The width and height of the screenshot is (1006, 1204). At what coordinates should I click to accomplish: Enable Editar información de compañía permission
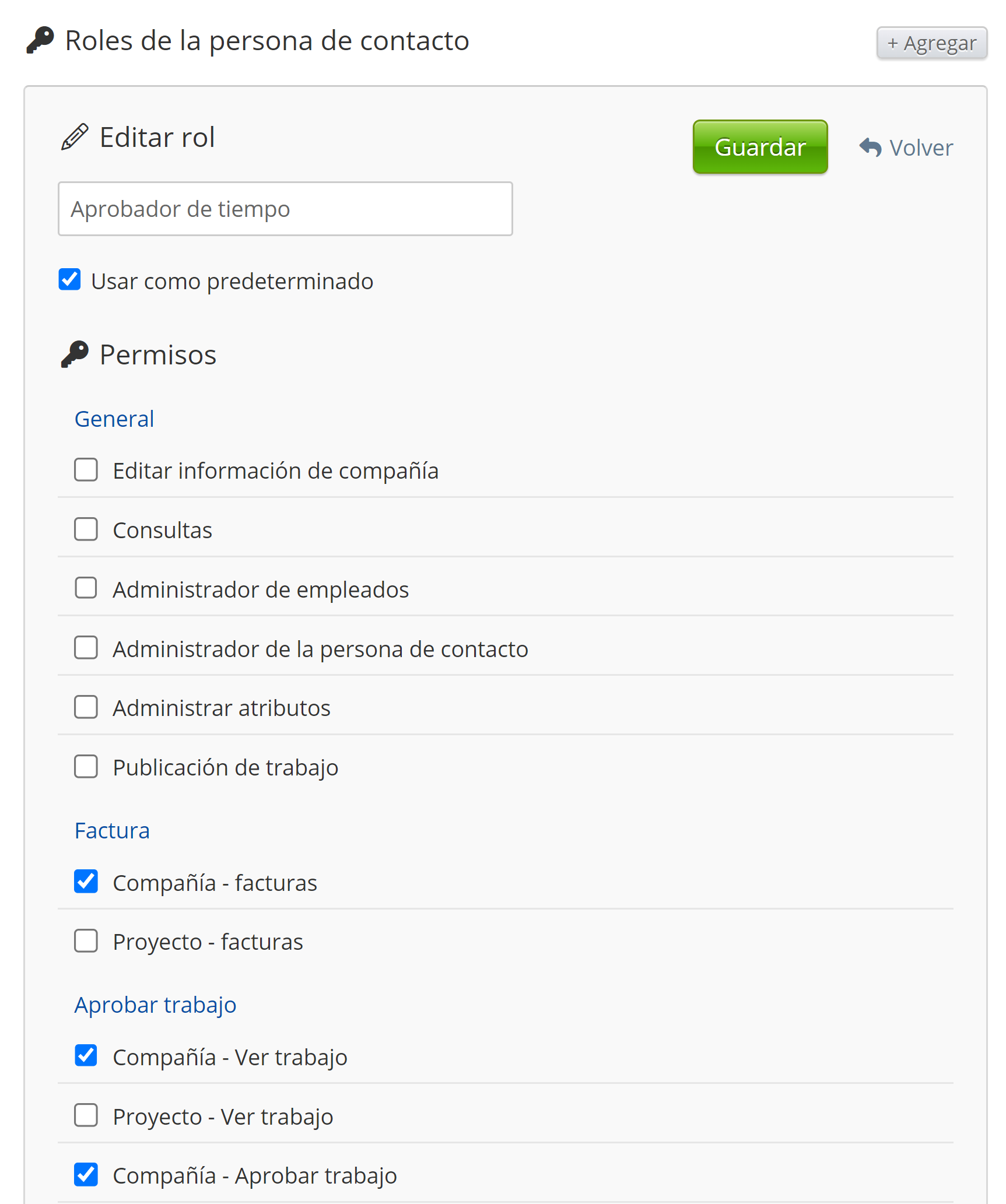pyautogui.click(x=86, y=469)
